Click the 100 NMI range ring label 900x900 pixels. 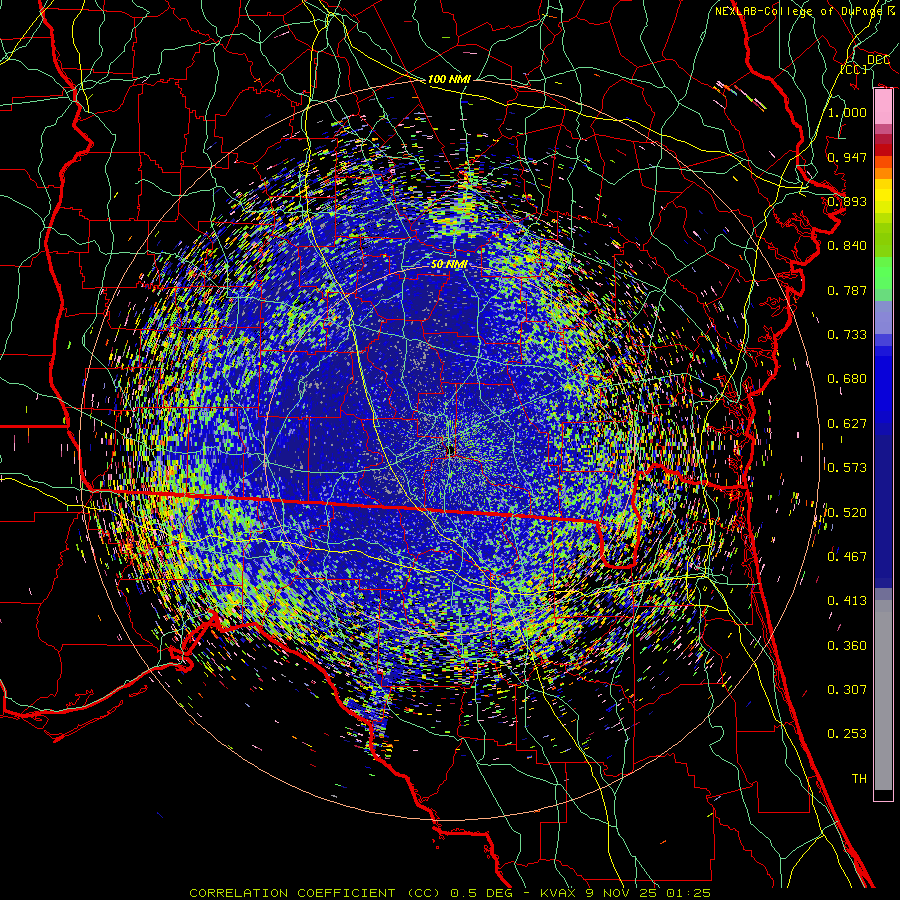pyautogui.click(x=449, y=79)
